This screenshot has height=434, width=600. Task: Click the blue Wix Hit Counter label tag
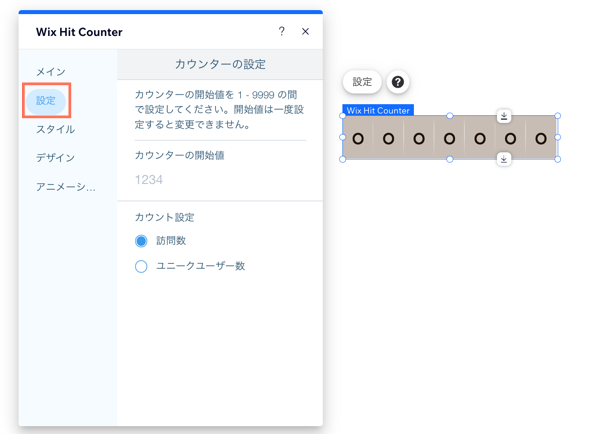point(378,110)
